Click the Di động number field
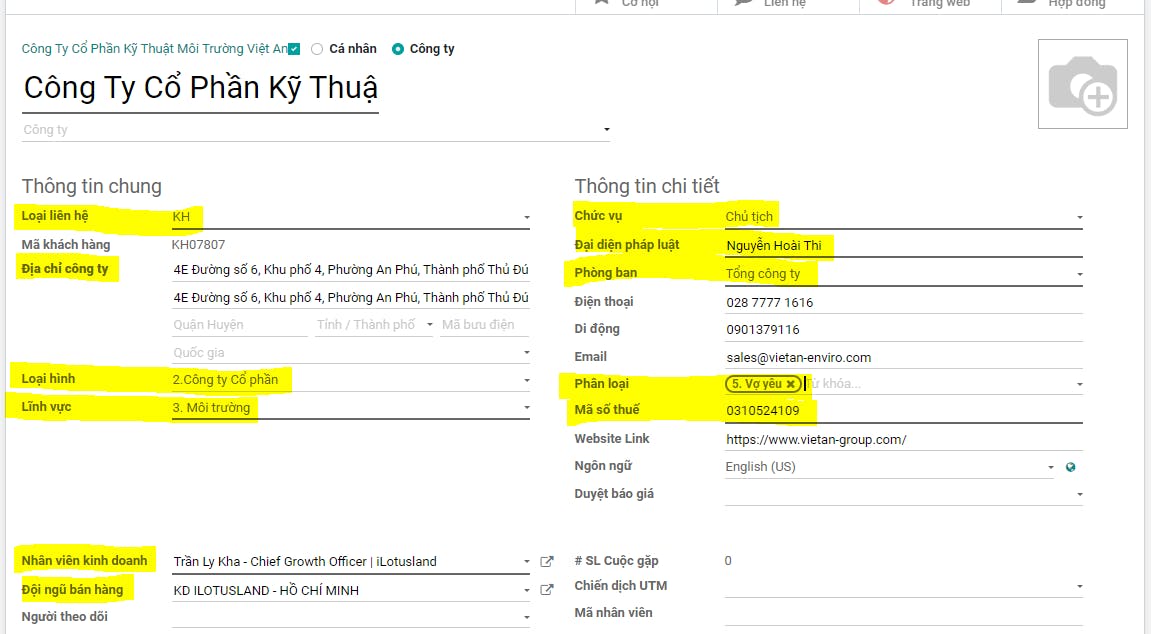Image resolution: width=1151 pixels, height=634 pixels. tap(904, 330)
